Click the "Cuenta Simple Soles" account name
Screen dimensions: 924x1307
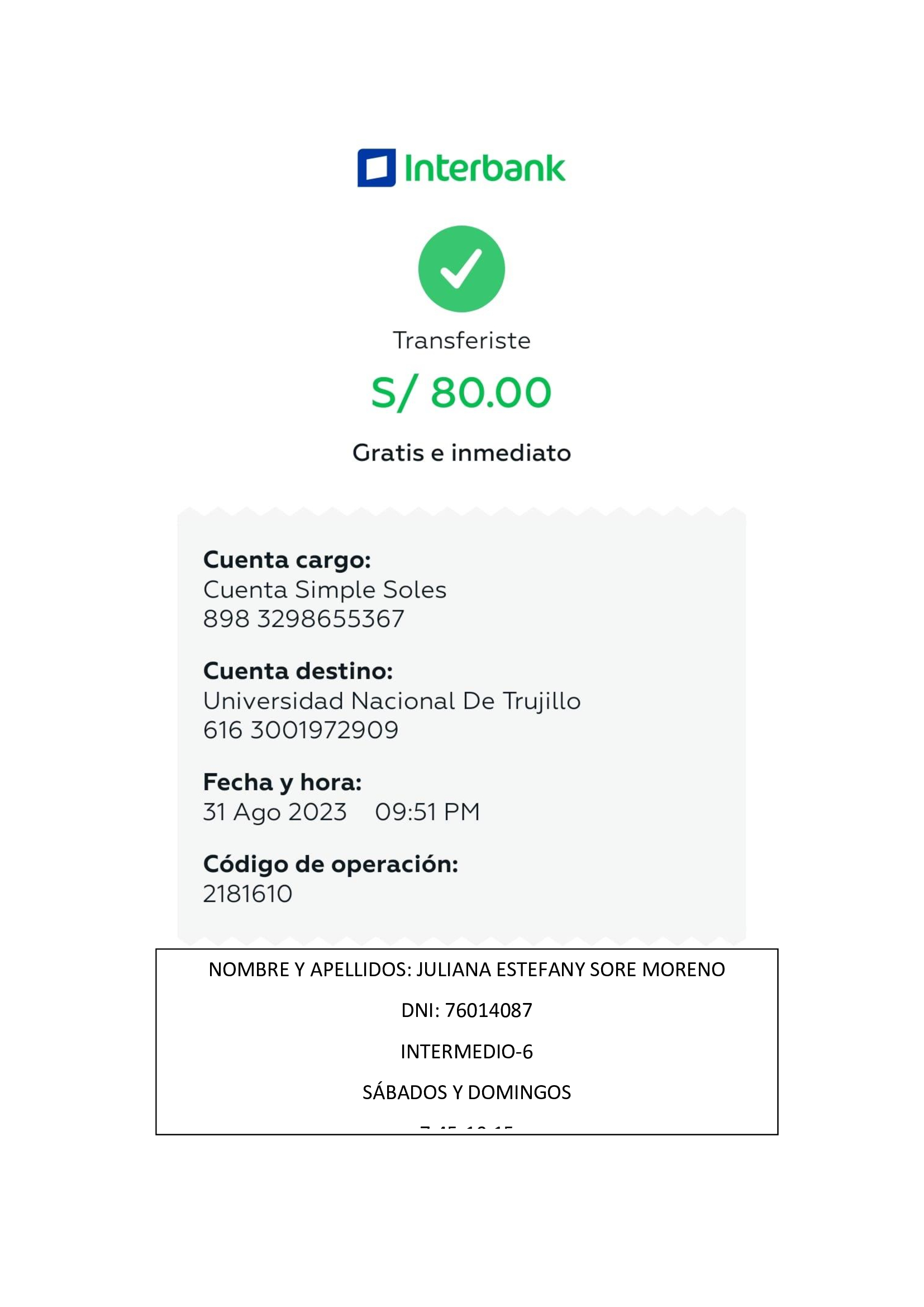pyautogui.click(x=325, y=590)
